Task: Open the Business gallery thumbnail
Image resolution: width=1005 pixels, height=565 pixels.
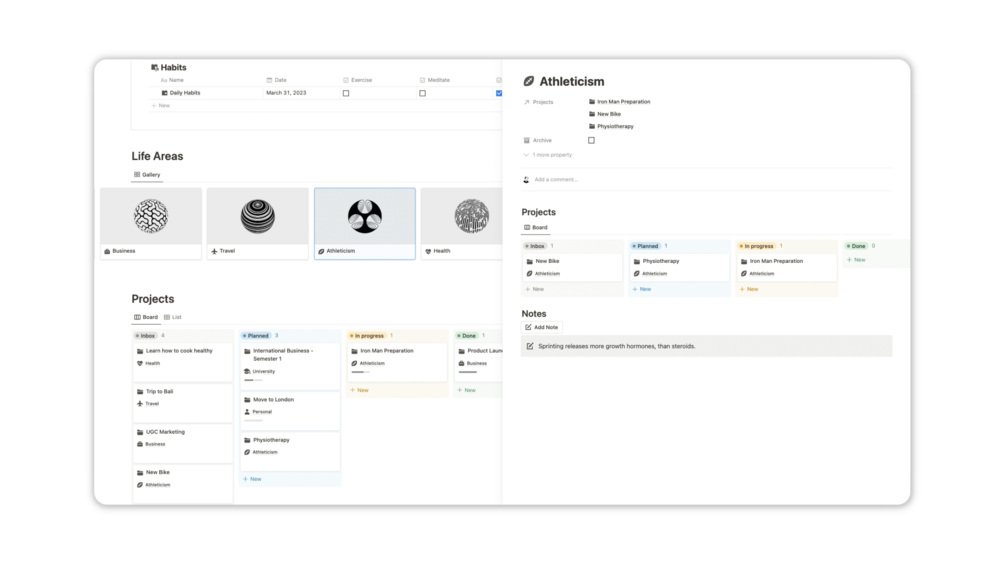Action: 151,216
